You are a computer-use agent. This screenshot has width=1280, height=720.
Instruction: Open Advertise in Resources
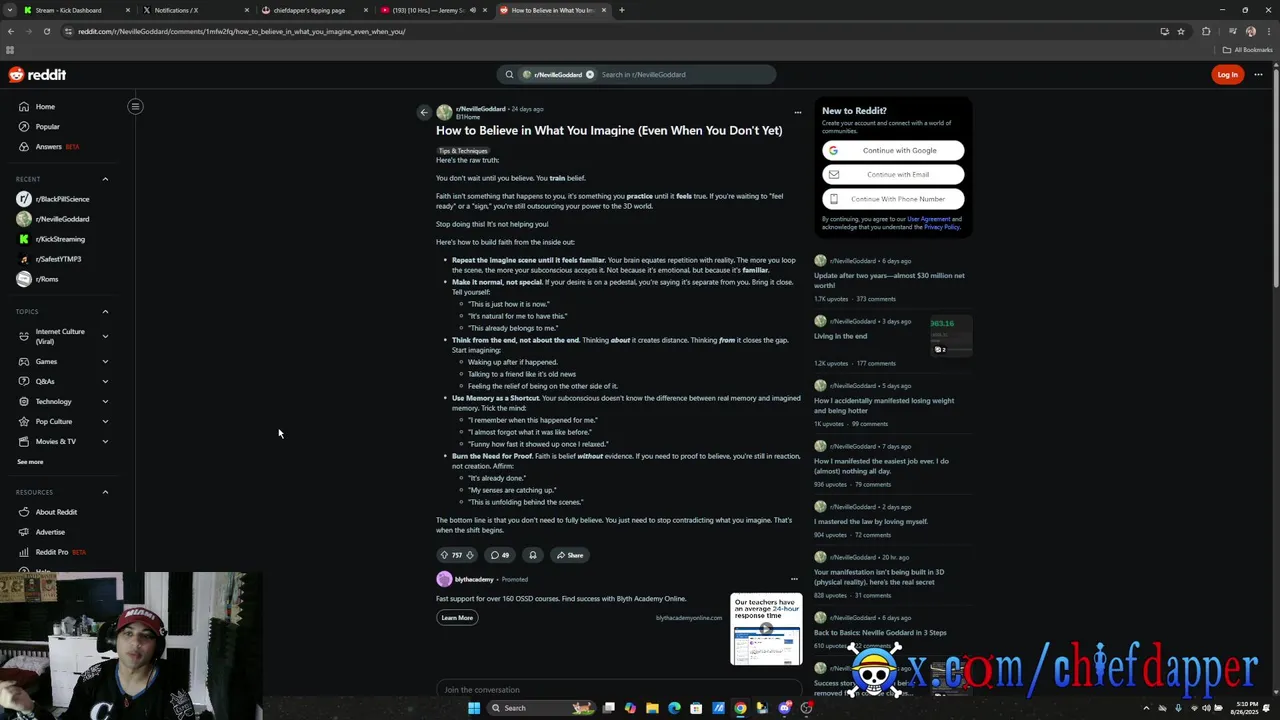(50, 532)
